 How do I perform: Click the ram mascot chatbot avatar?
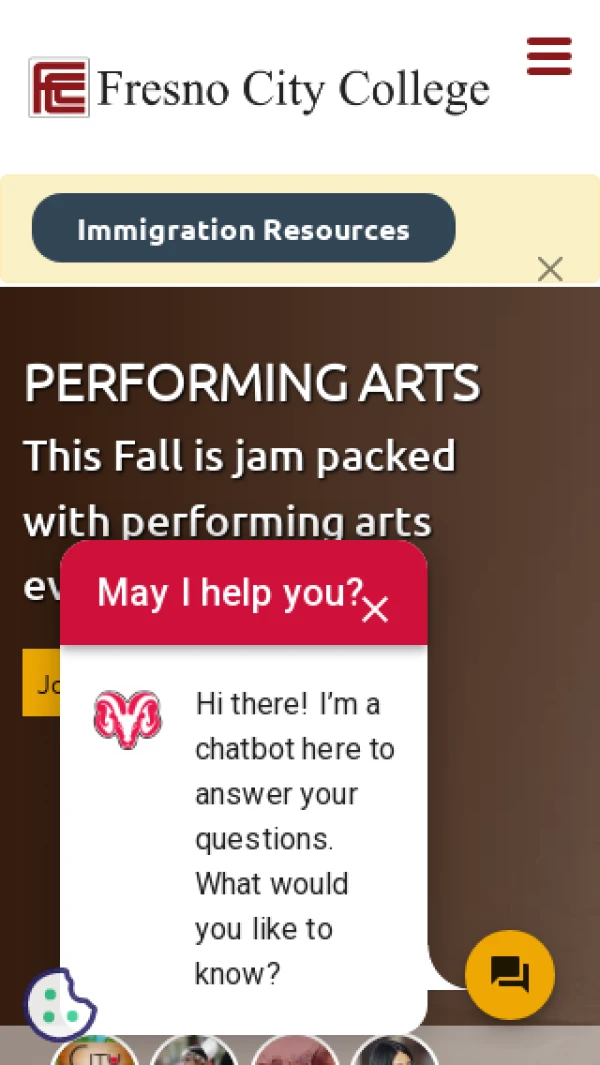point(128,719)
